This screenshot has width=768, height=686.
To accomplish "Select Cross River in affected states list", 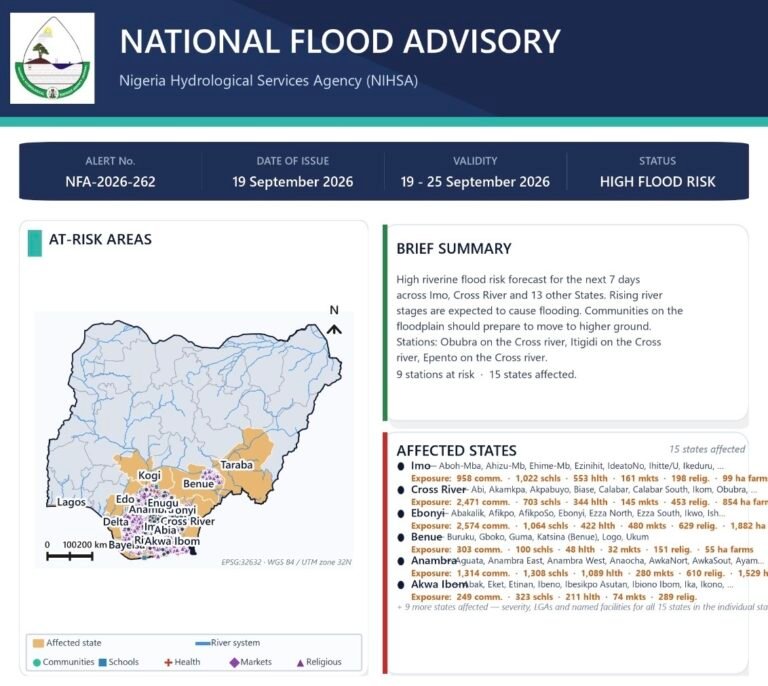I will (x=438, y=490).
